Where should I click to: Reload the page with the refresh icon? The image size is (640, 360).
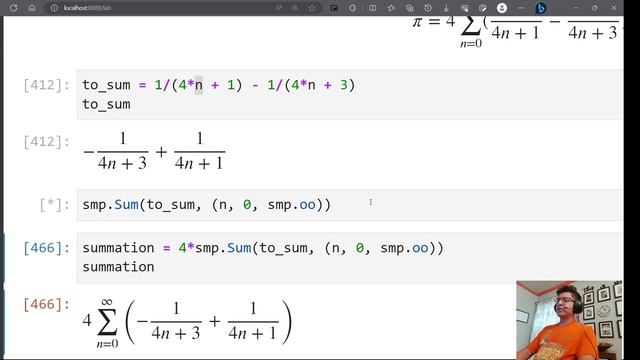coord(13,8)
